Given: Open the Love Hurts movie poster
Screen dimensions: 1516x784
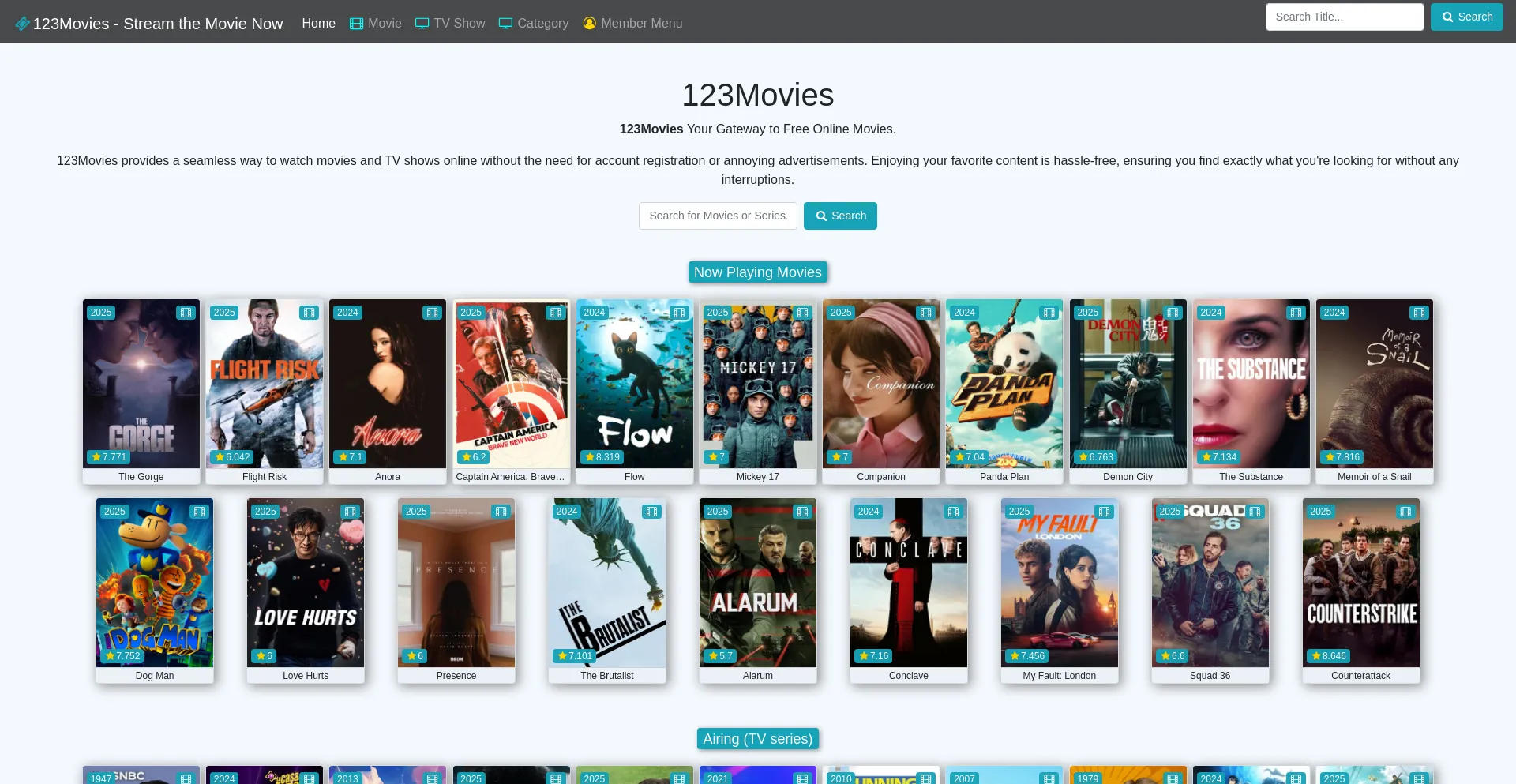Looking at the screenshot, I should tap(306, 583).
